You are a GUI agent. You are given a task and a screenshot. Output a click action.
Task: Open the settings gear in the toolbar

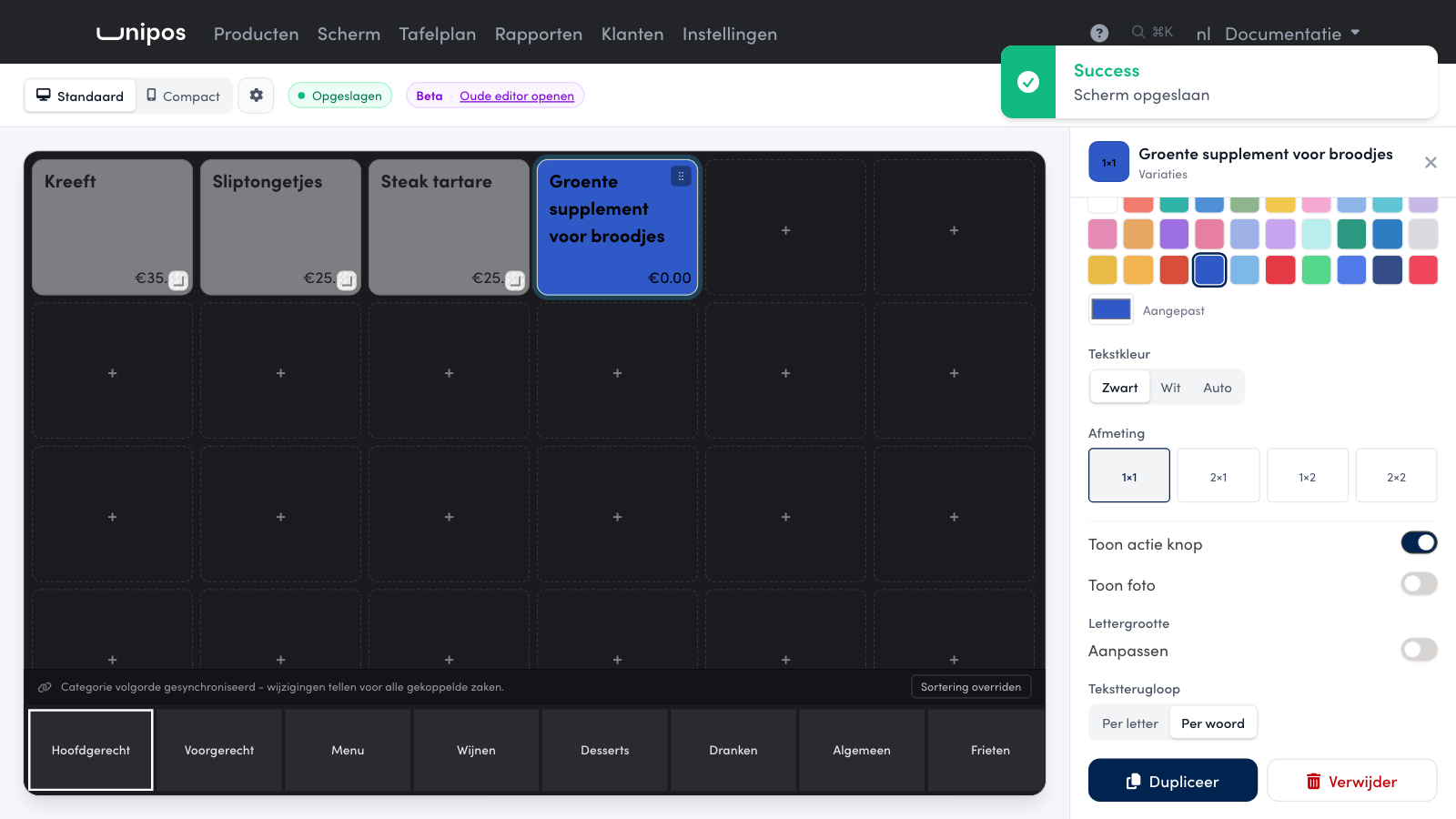pos(257,96)
